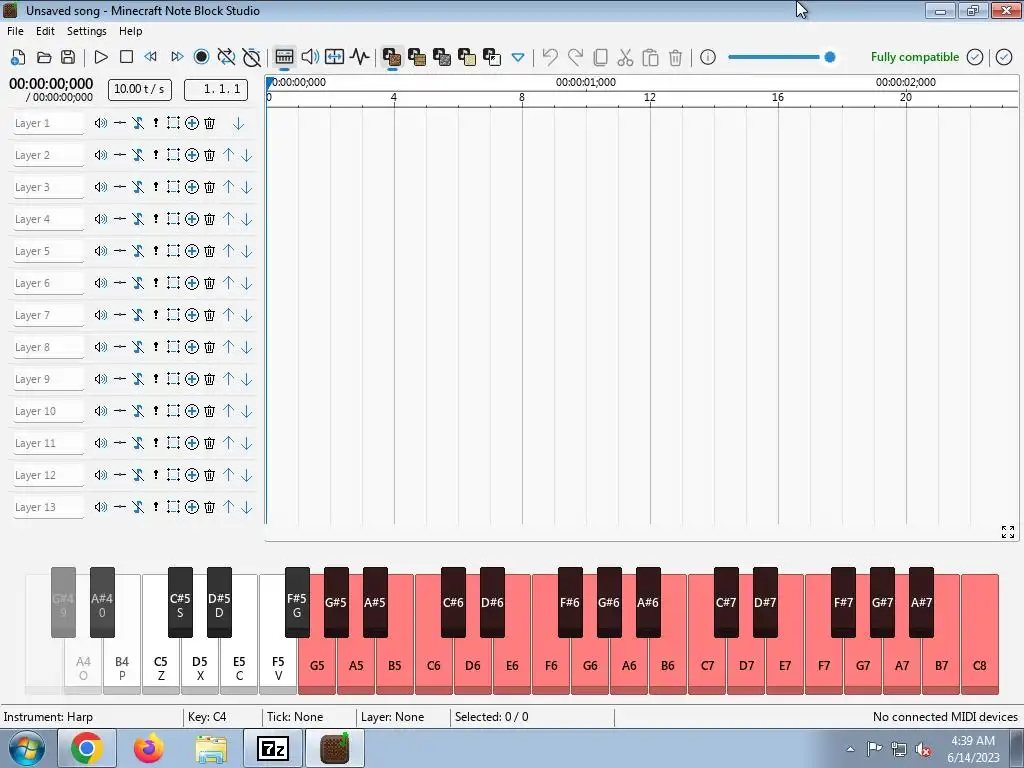Open Google Chrome from the taskbar
Viewport: 1024px width, 768px height.
coord(87,748)
